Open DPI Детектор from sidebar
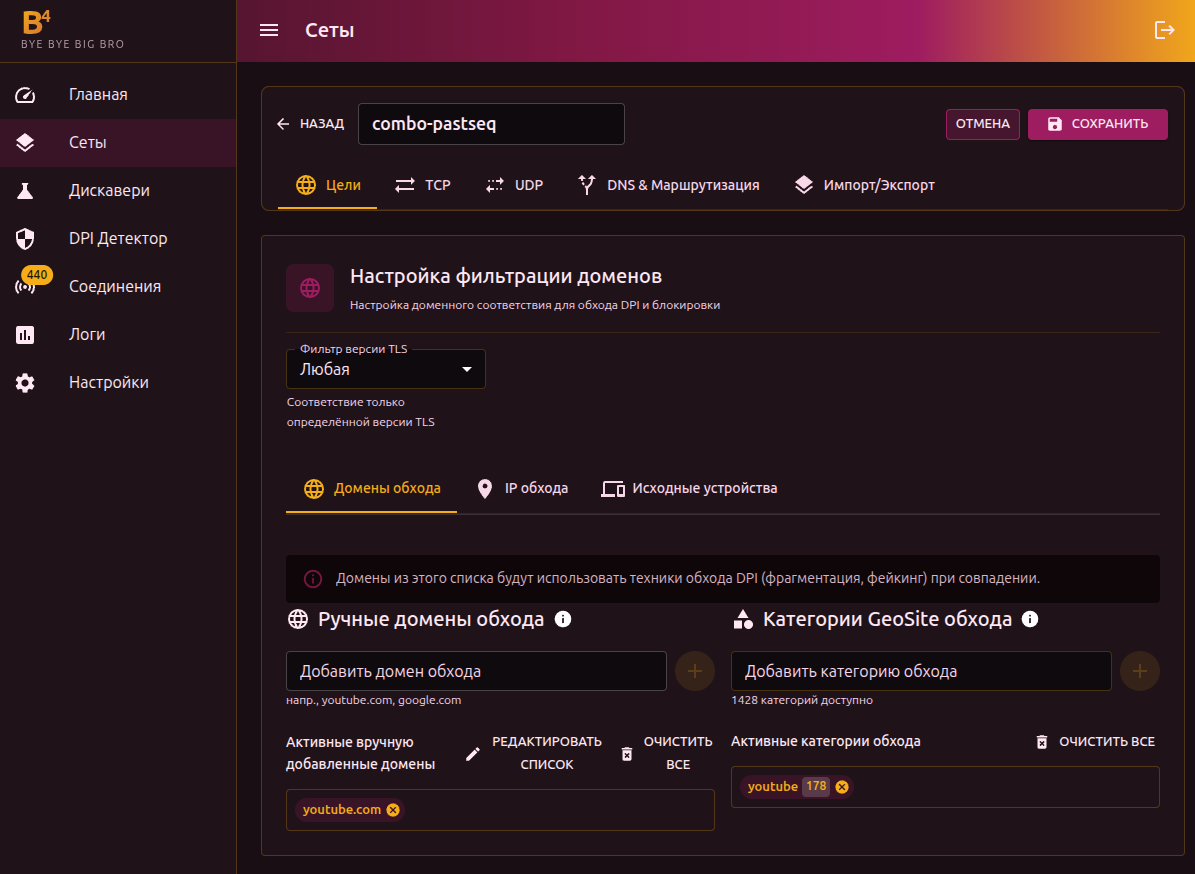Viewport: 1195px width, 874px height. pos(117,239)
